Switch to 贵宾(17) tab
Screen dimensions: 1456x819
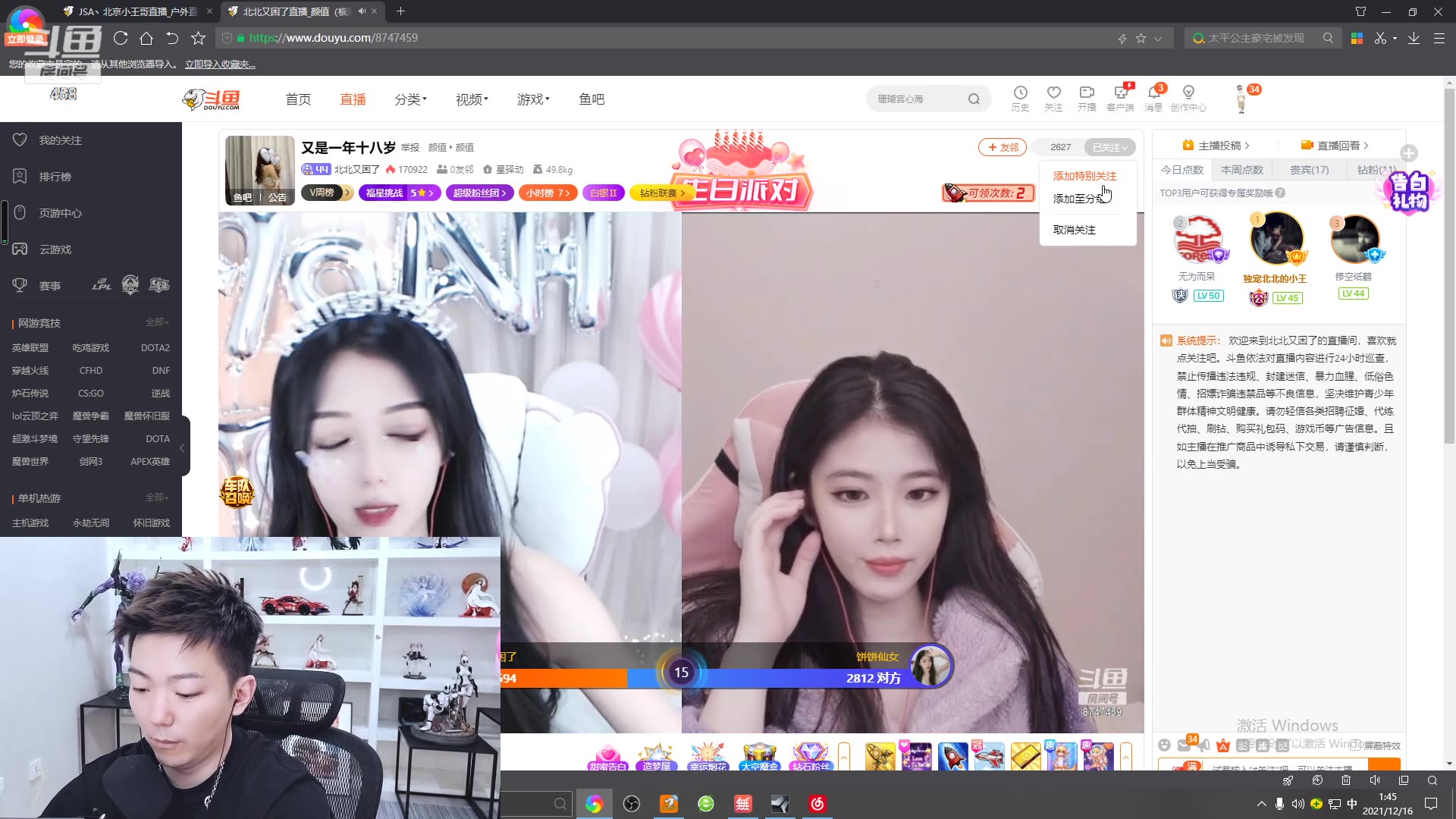pyautogui.click(x=1309, y=170)
